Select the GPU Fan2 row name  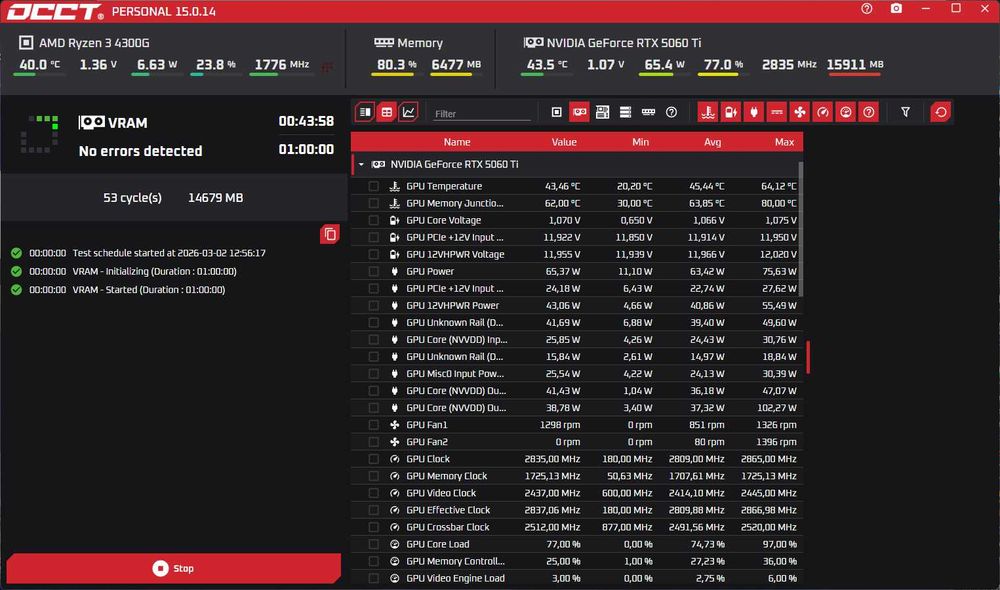coord(427,442)
